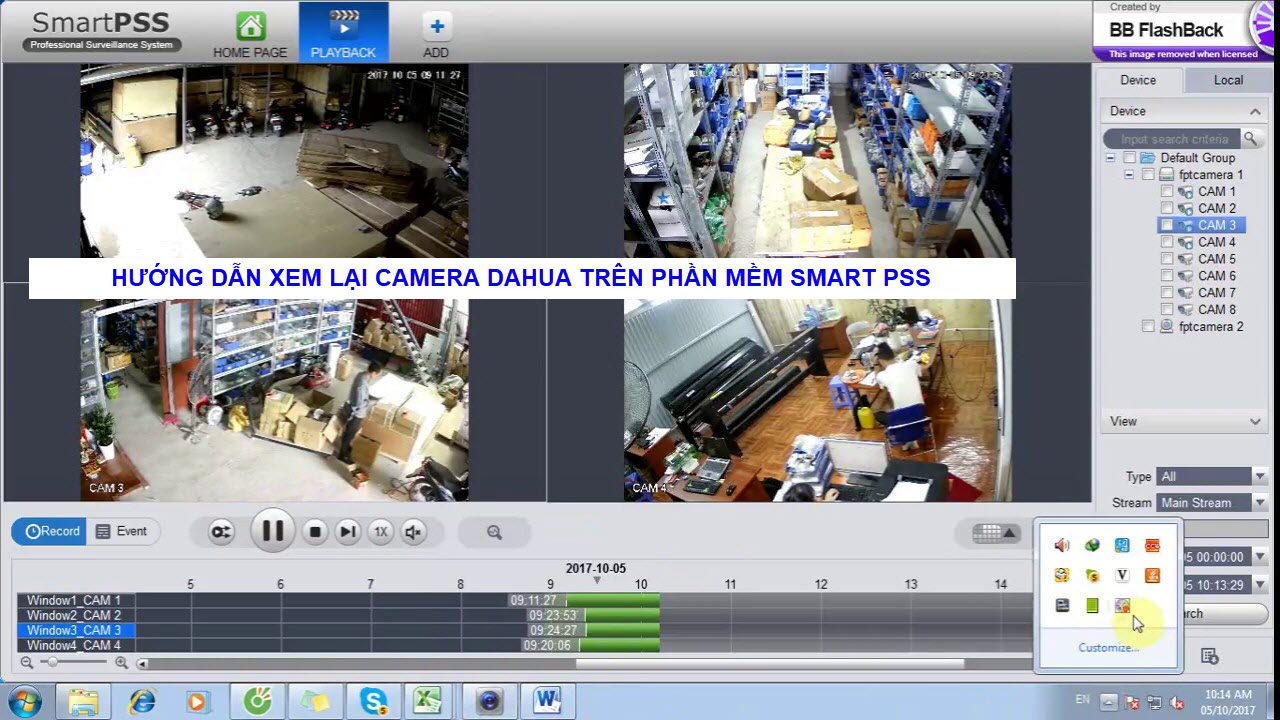Enable the CAM 5 checkbox
This screenshot has height=720, width=1280.
(x=1167, y=259)
